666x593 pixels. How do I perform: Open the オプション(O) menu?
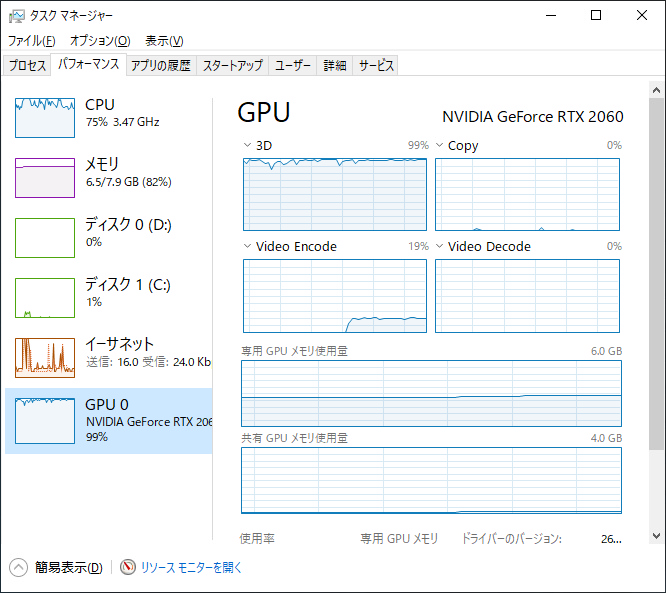pyautogui.click(x=100, y=41)
